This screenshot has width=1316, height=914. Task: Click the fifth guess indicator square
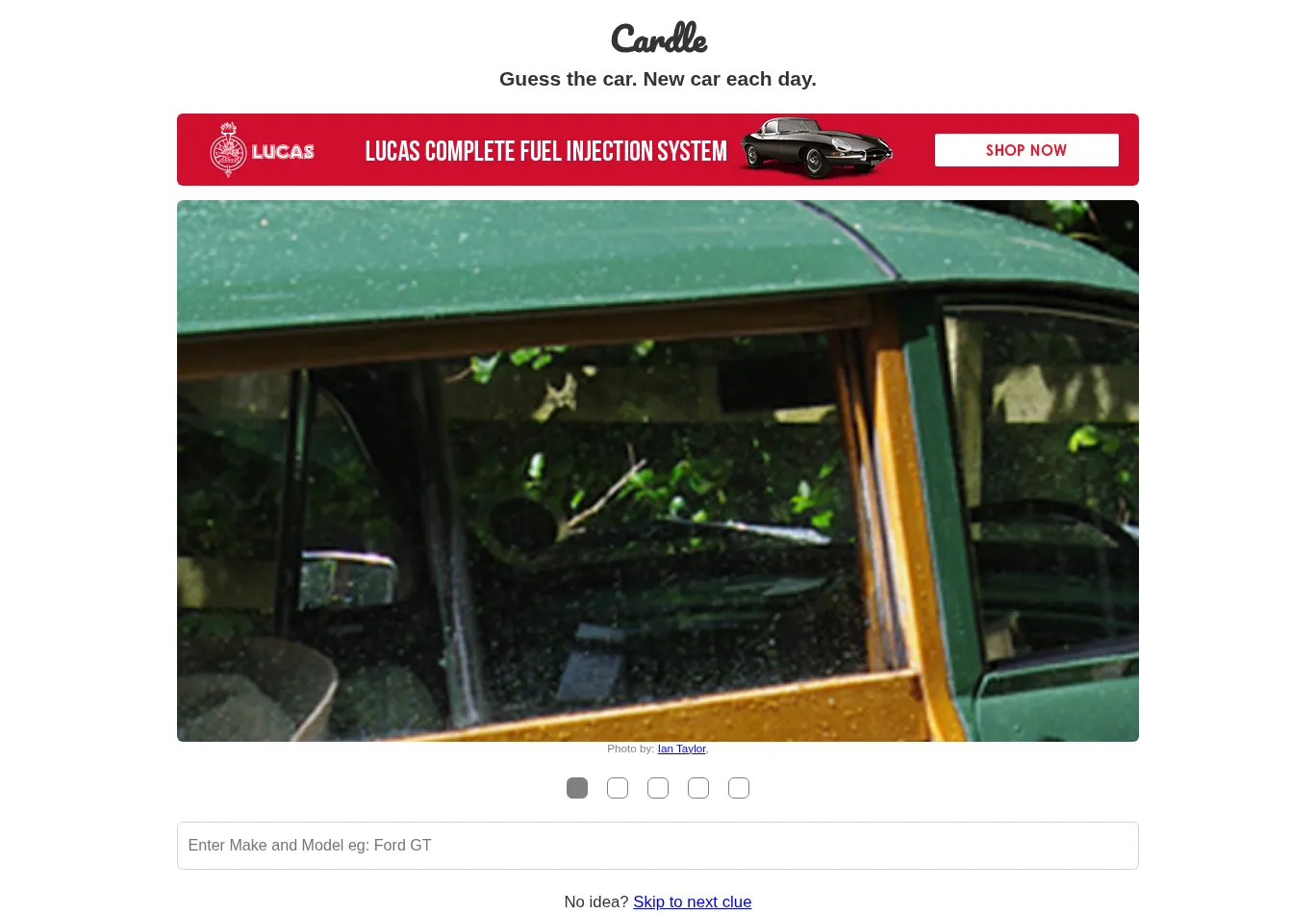(x=739, y=788)
